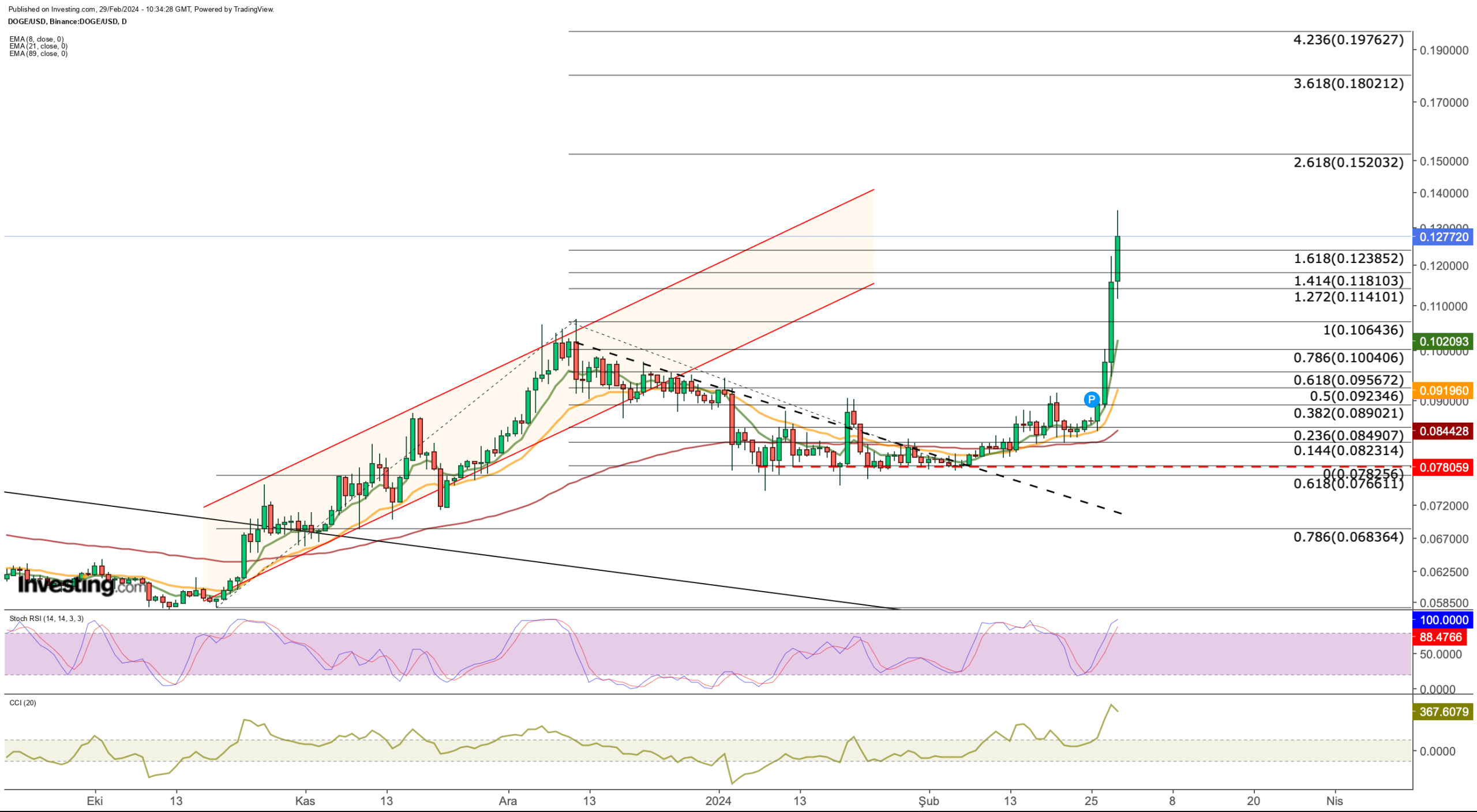
Task: Click the 0.110000 price axis tick
Action: pyautogui.click(x=1444, y=306)
